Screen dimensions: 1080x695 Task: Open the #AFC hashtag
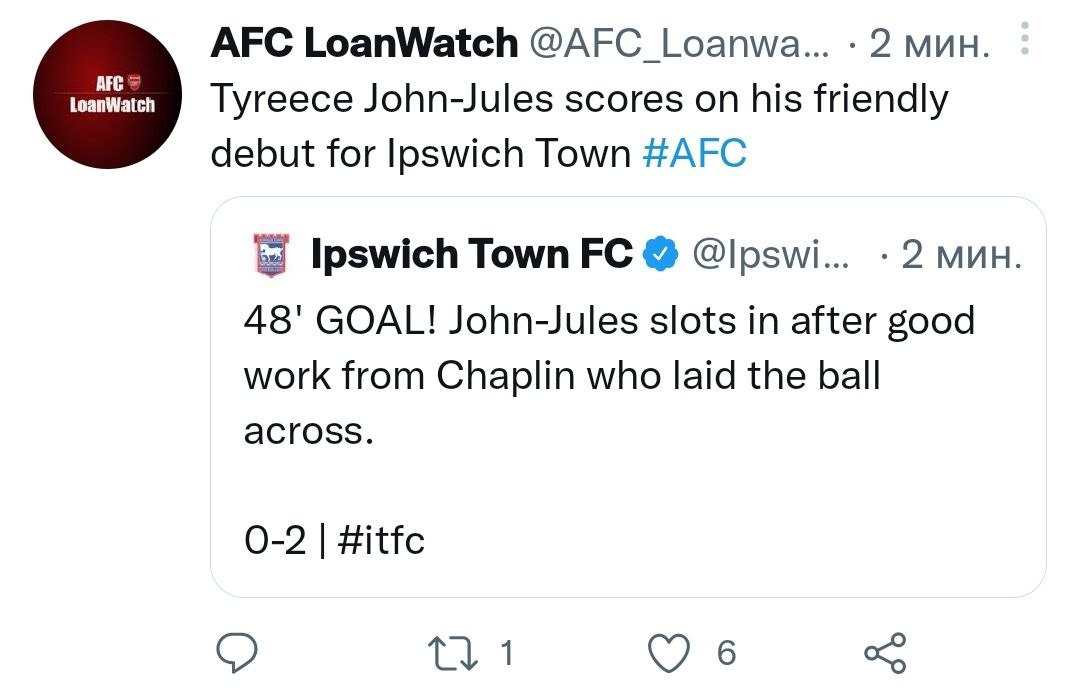coord(693,153)
